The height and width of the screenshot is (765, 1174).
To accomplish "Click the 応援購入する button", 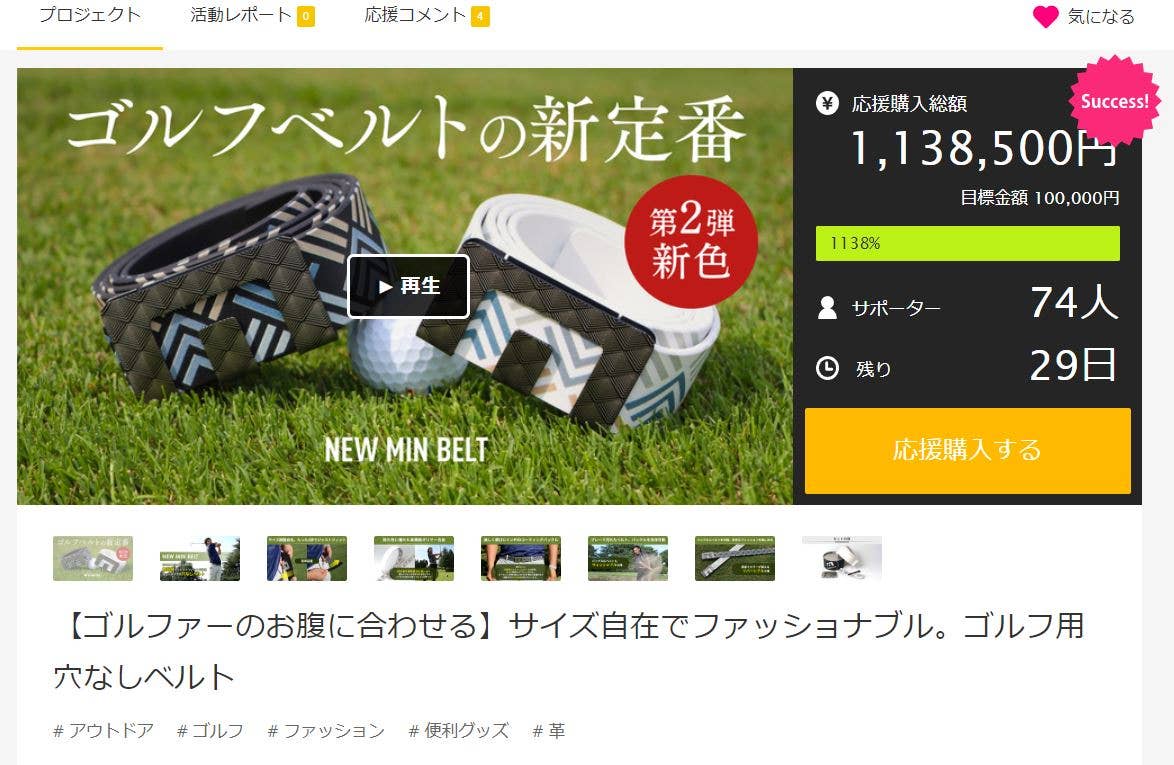I will pyautogui.click(x=967, y=451).
